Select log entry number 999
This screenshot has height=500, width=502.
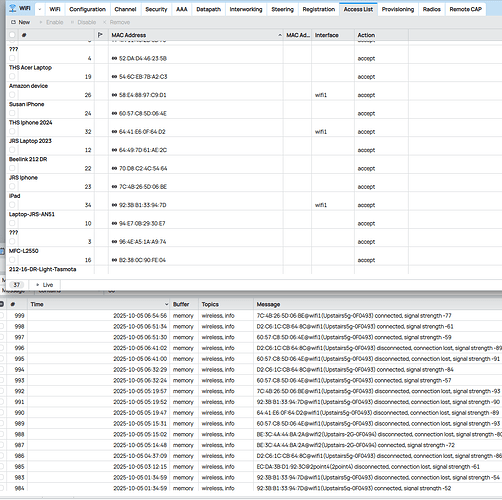pyautogui.click(x=250, y=316)
